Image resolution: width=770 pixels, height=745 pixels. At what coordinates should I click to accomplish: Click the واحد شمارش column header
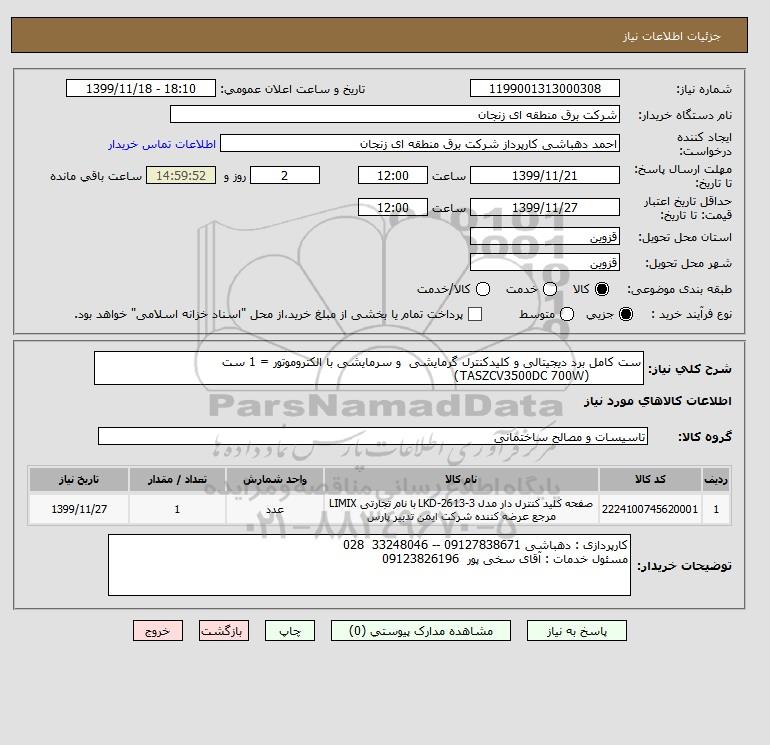pos(275,479)
